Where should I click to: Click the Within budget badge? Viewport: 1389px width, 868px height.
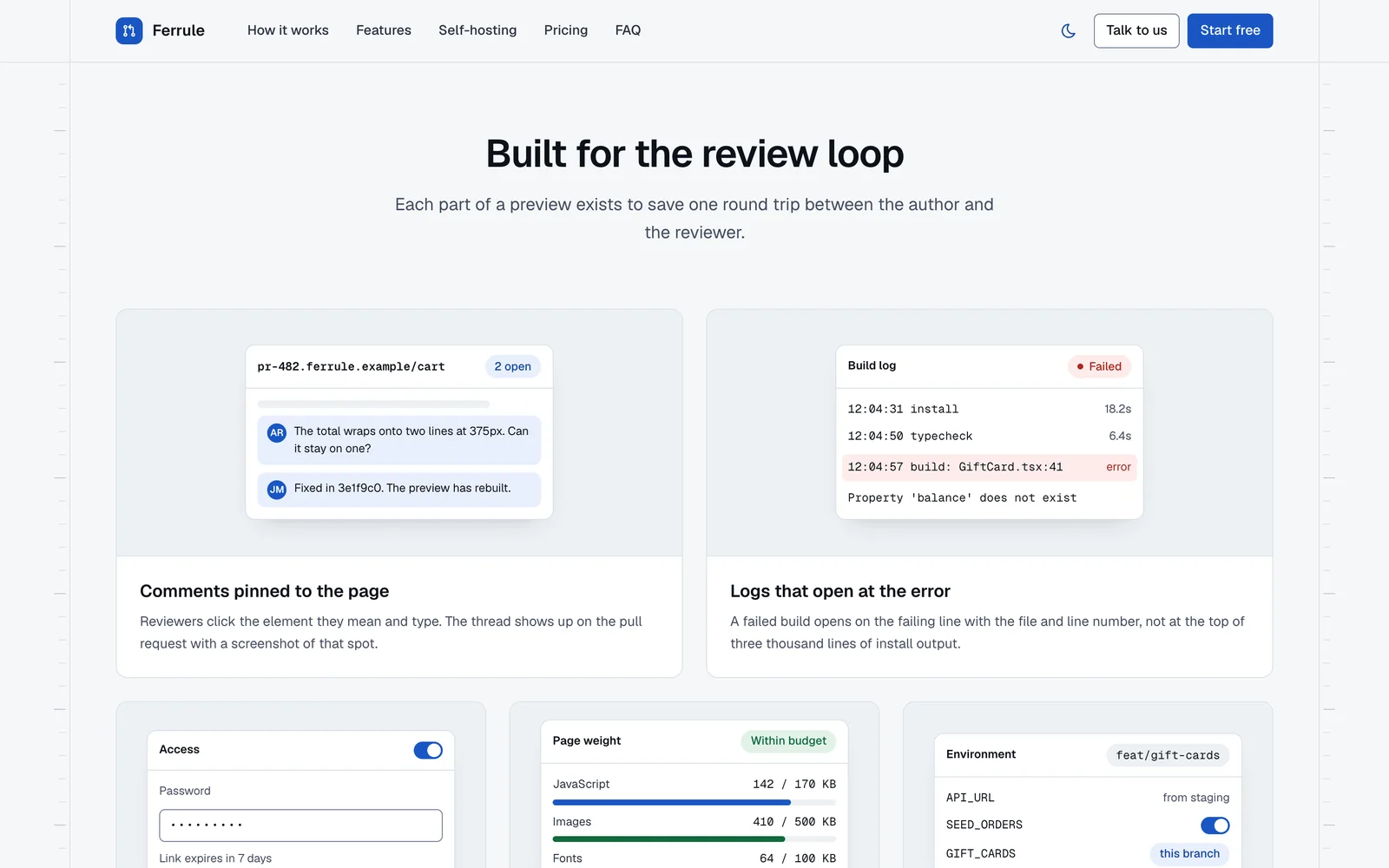point(788,741)
